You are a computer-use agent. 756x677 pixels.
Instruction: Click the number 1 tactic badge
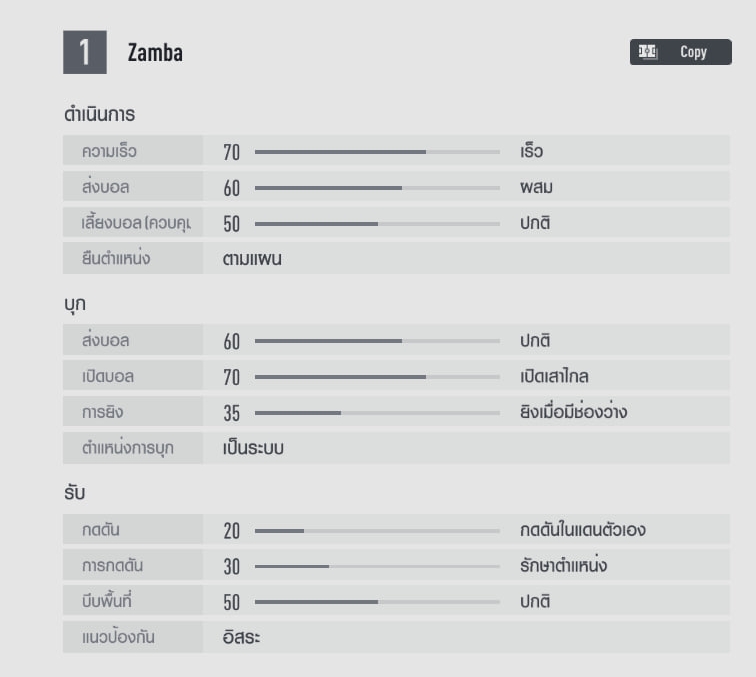point(85,52)
